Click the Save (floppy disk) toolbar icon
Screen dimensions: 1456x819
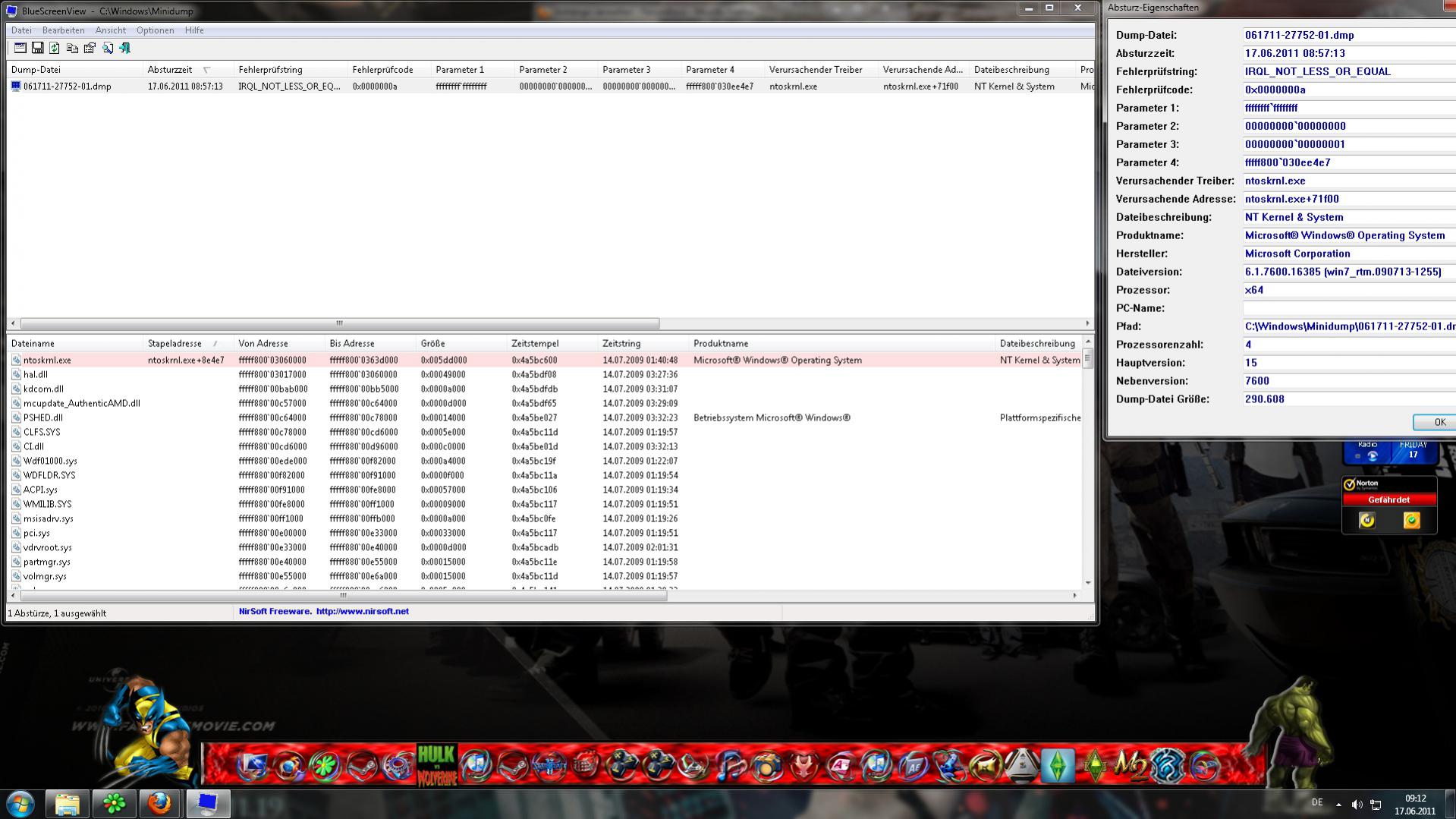37,48
